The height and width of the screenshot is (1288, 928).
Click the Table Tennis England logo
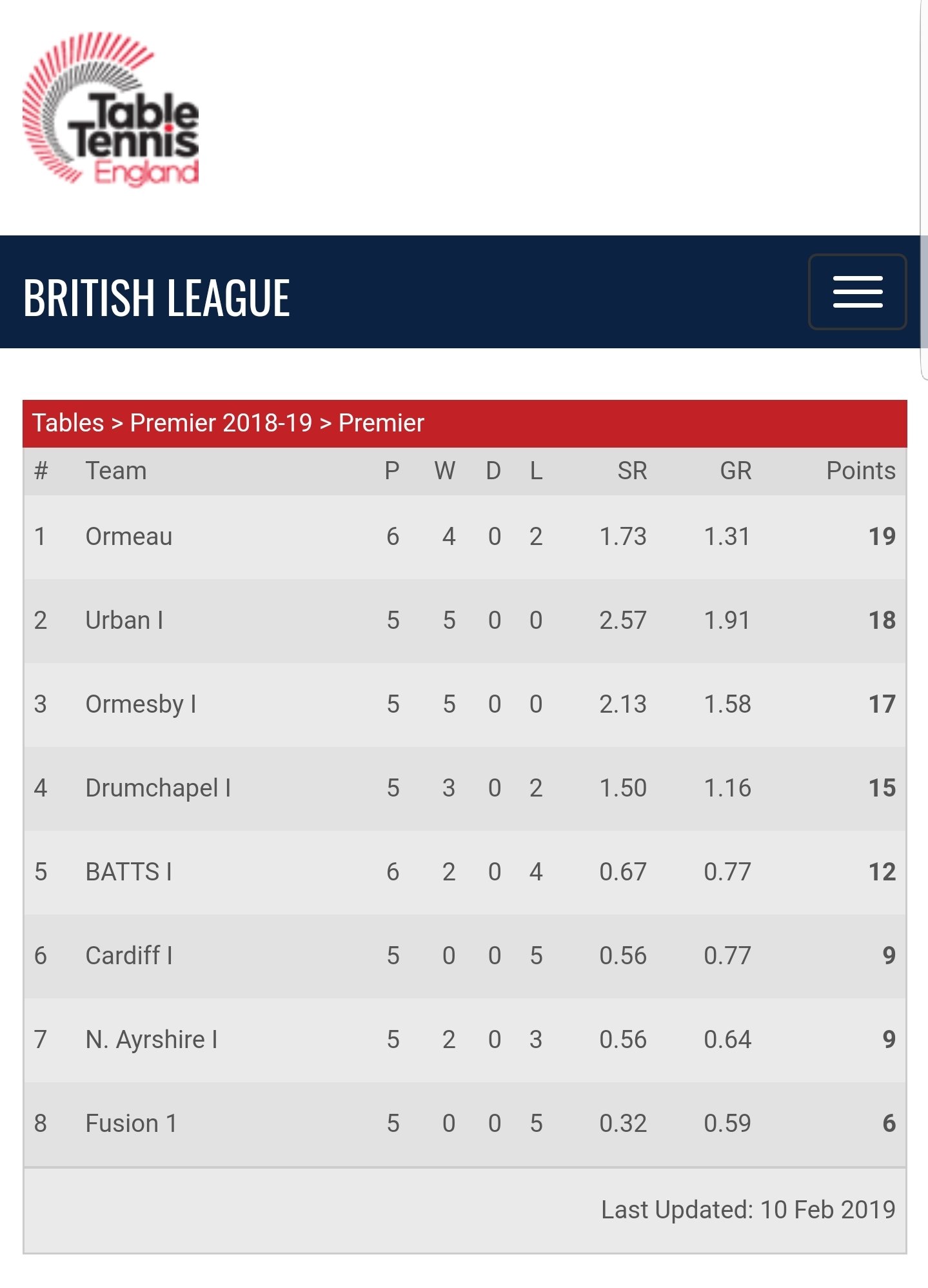pos(110,109)
